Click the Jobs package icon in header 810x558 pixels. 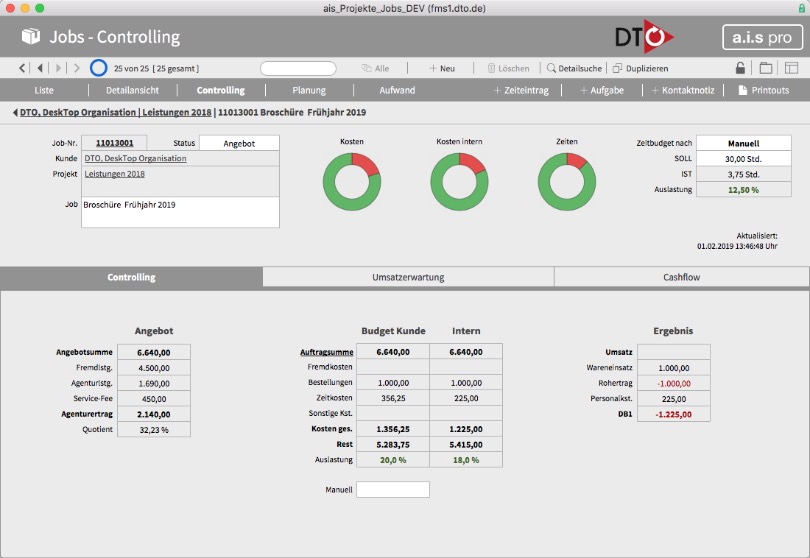pyautogui.click(x=31, y=36)
